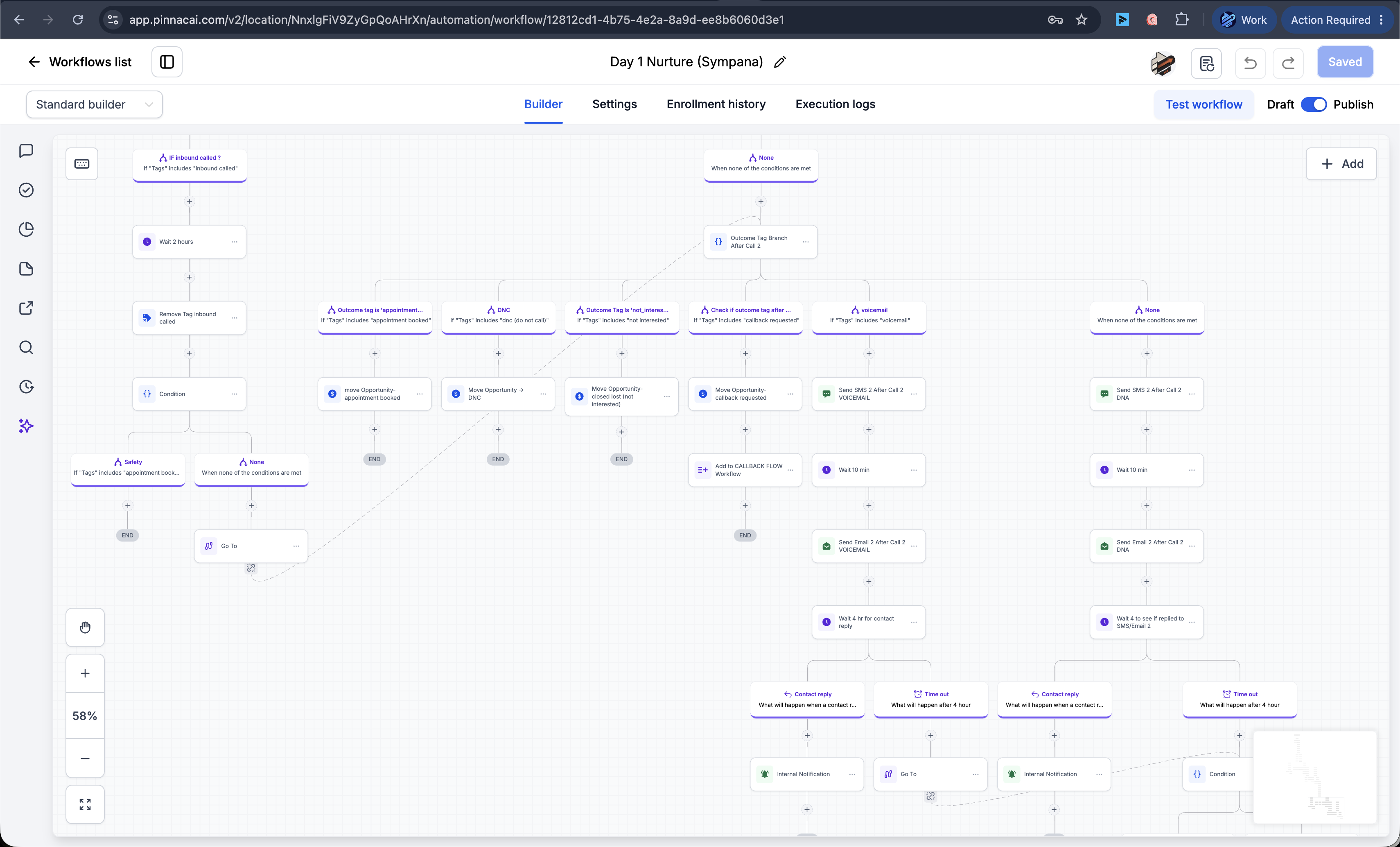Click the 58% zoom level indicator
The image size is (1400, 847).
tap(85, 716)
